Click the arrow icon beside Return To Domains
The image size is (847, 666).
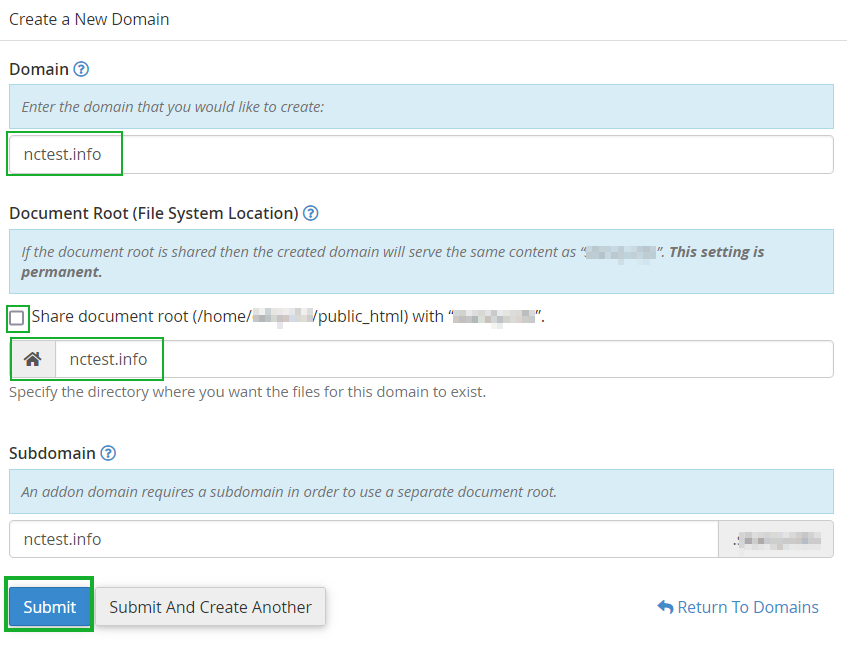pyautogui.click(x=665, y=607)
